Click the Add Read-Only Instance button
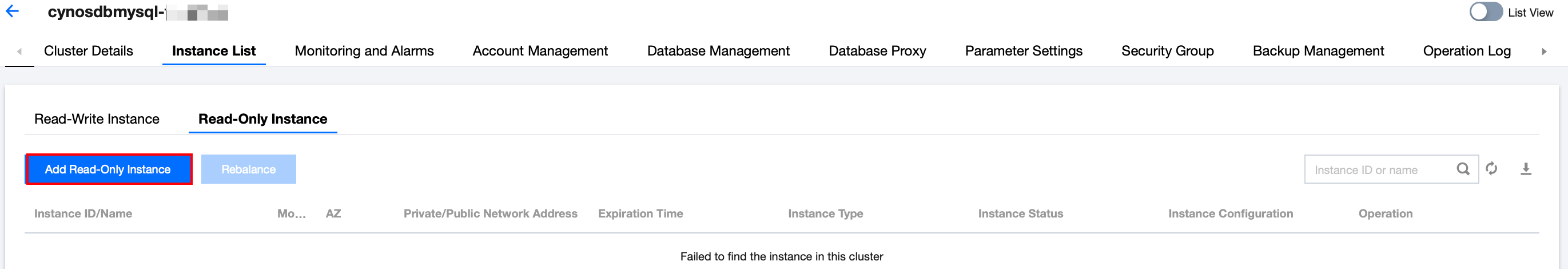 (108, 169)
